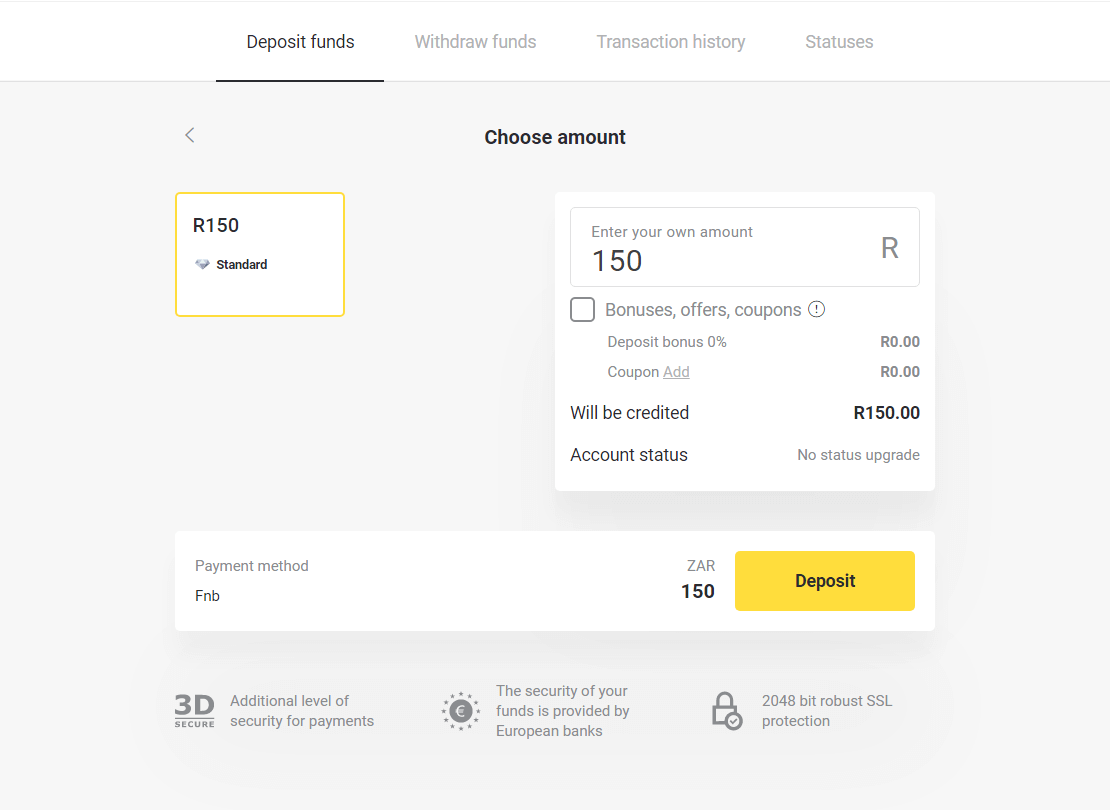Click the back arrow chevron

pos(190,135)
